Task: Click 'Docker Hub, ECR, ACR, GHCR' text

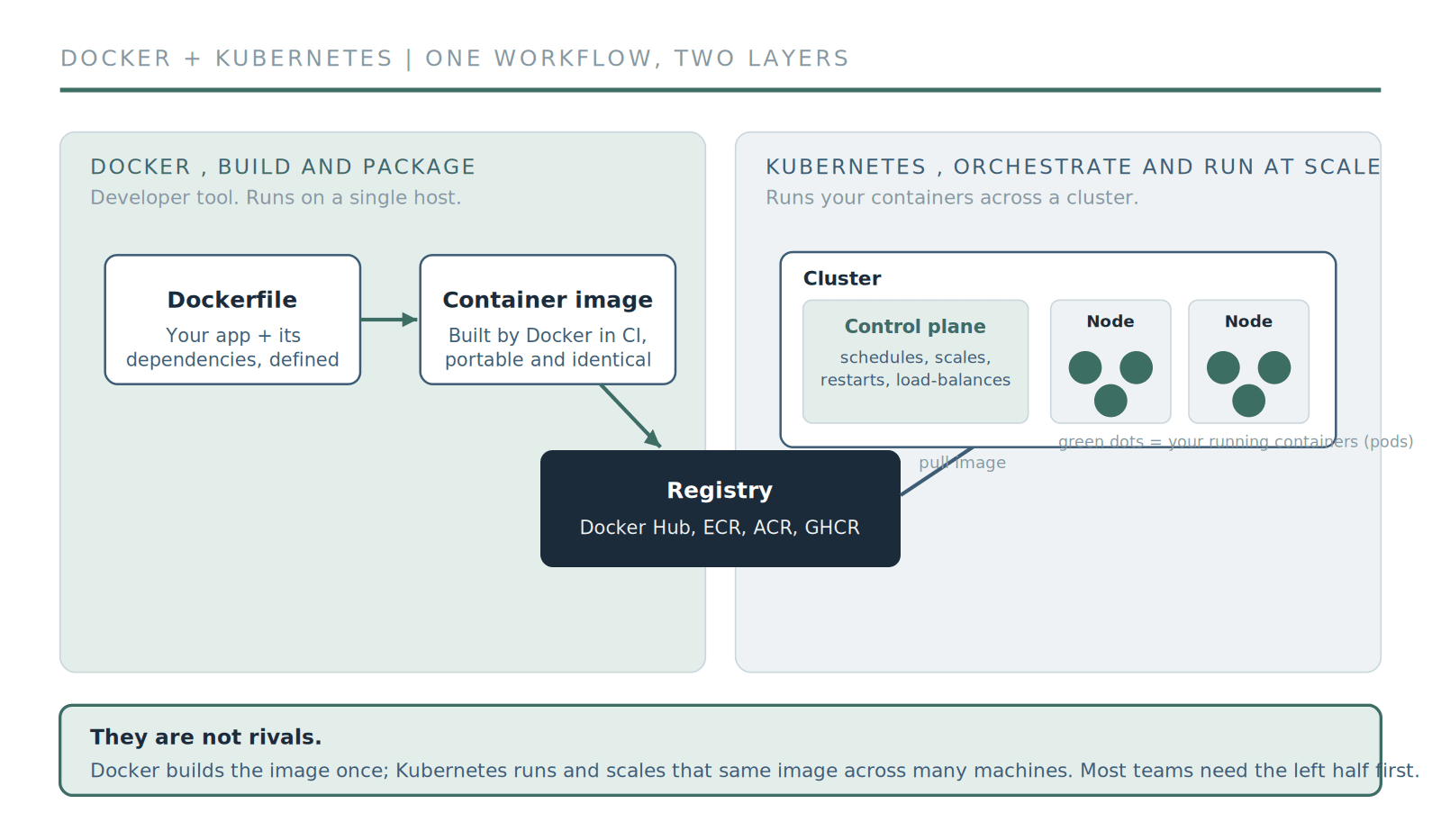Action: tap(720, 528)
